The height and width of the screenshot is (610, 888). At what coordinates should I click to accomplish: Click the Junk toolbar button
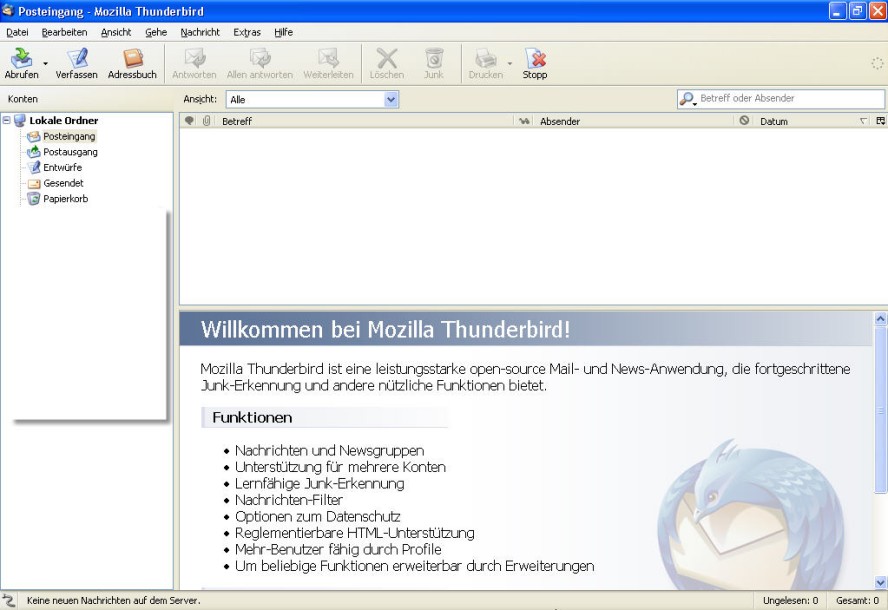tap(434, 63)
